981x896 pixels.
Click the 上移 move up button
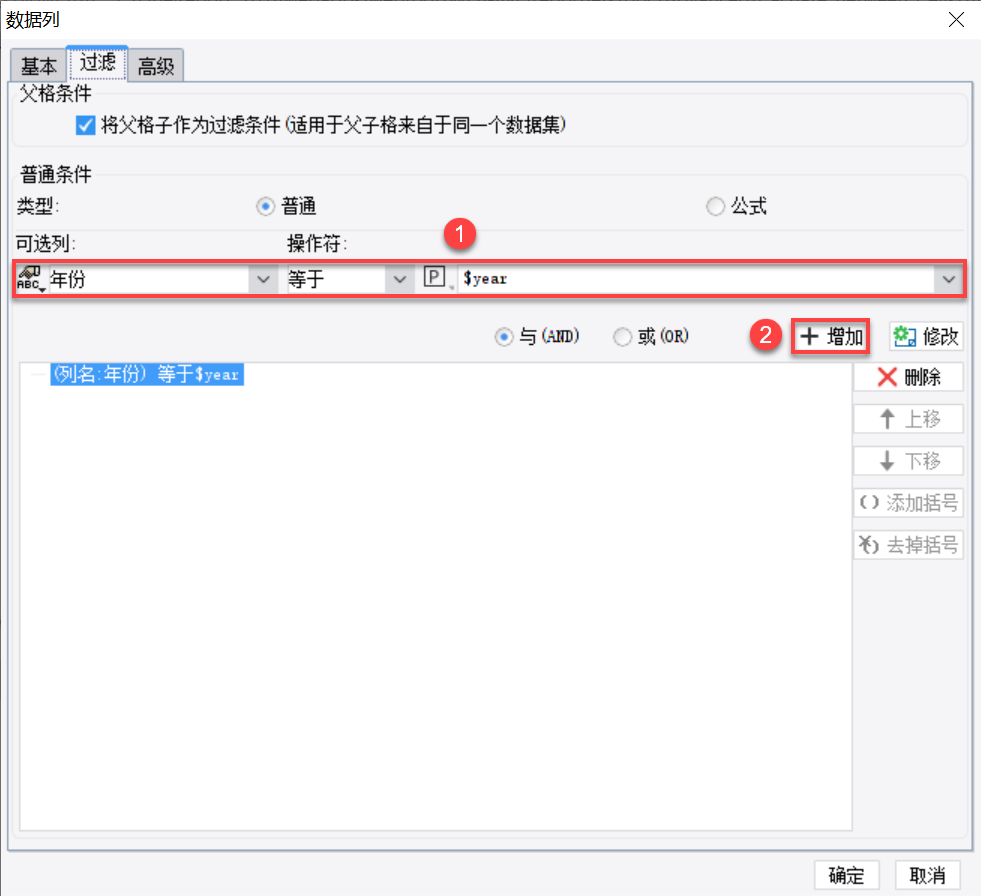click(x=908, y=419)
